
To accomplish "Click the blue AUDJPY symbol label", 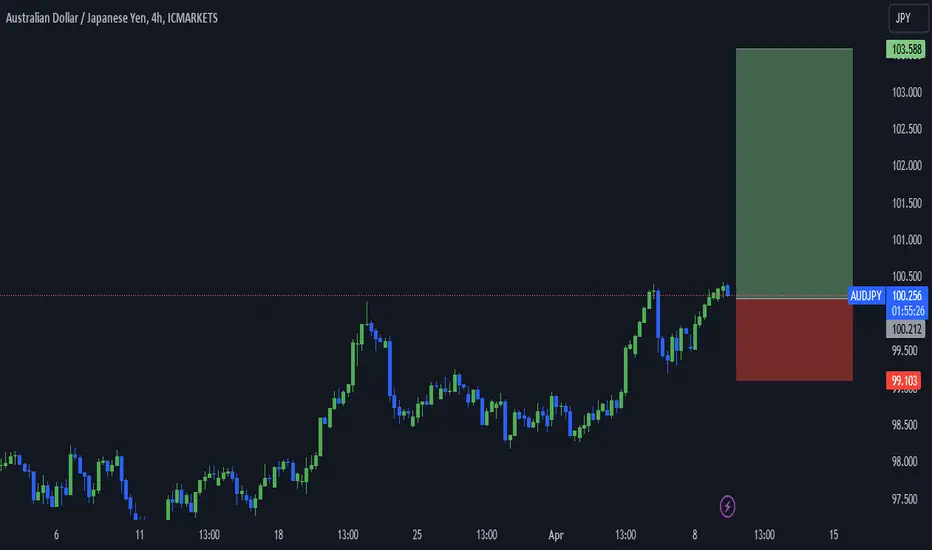I will point(866,296).
